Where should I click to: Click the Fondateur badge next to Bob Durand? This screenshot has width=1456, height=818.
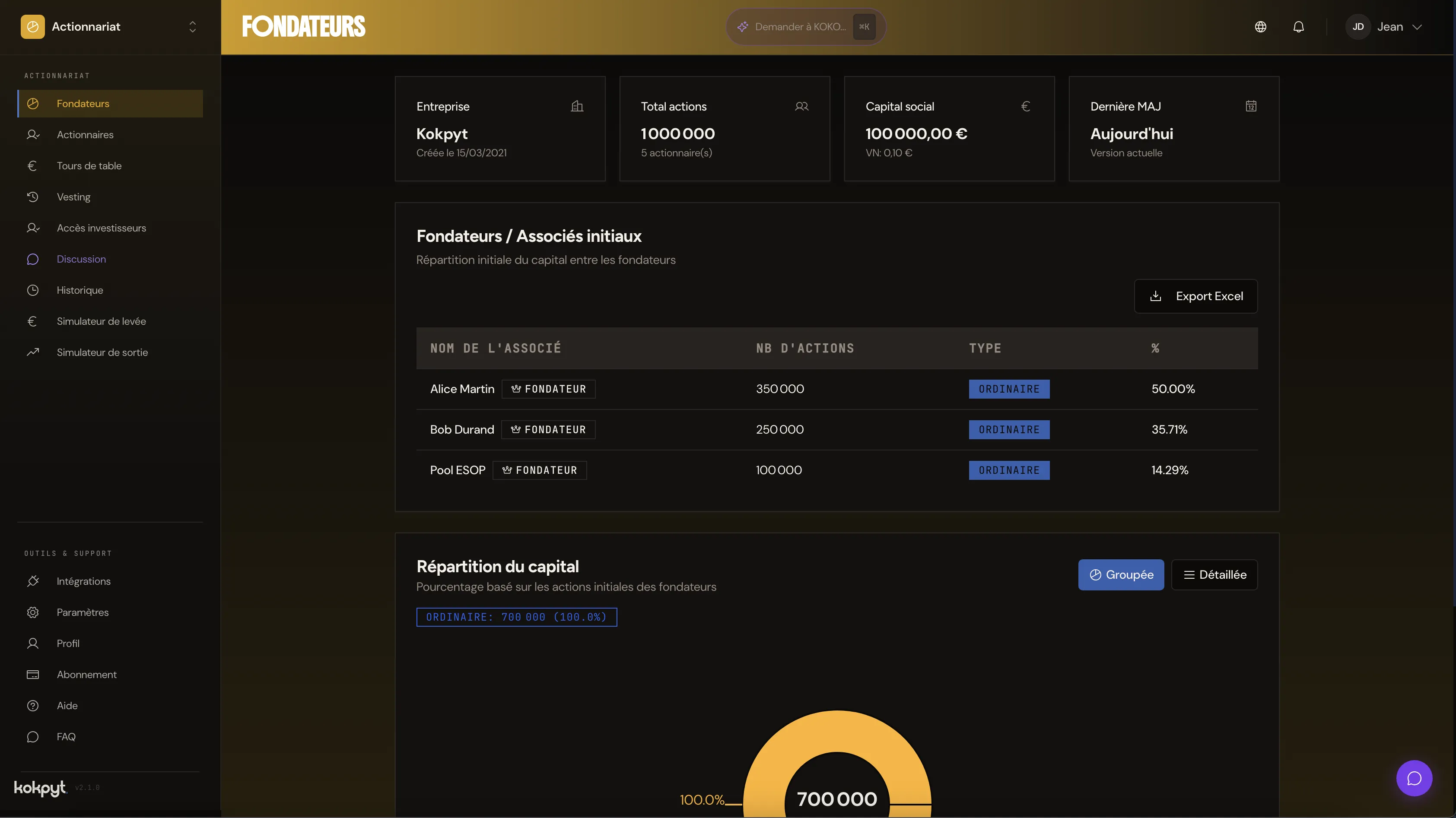548,429
